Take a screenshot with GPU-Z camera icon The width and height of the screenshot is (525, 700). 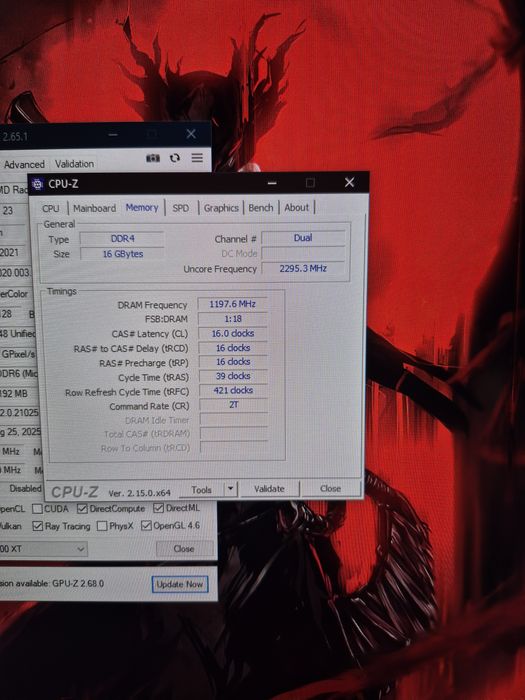point(153,158)
